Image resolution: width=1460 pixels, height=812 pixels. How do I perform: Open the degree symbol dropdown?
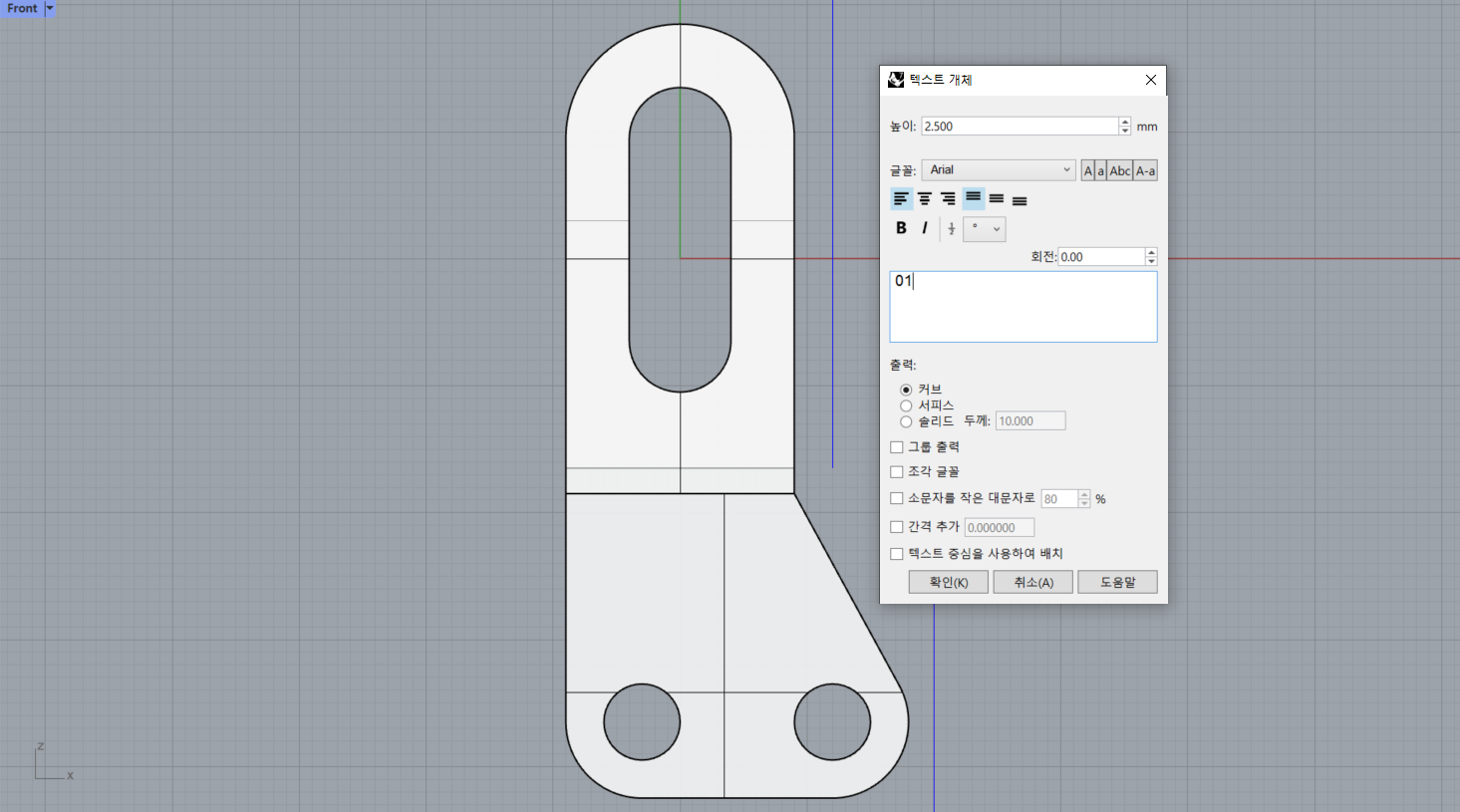click(985, 229)
